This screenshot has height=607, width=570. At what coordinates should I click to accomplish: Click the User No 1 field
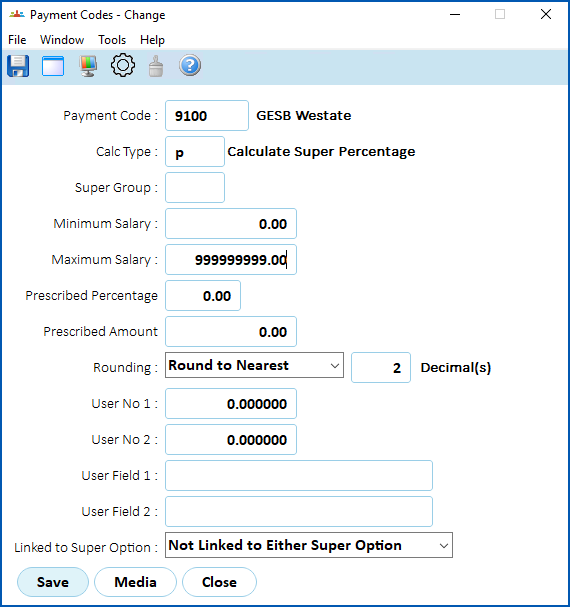(x=231, y=403)
